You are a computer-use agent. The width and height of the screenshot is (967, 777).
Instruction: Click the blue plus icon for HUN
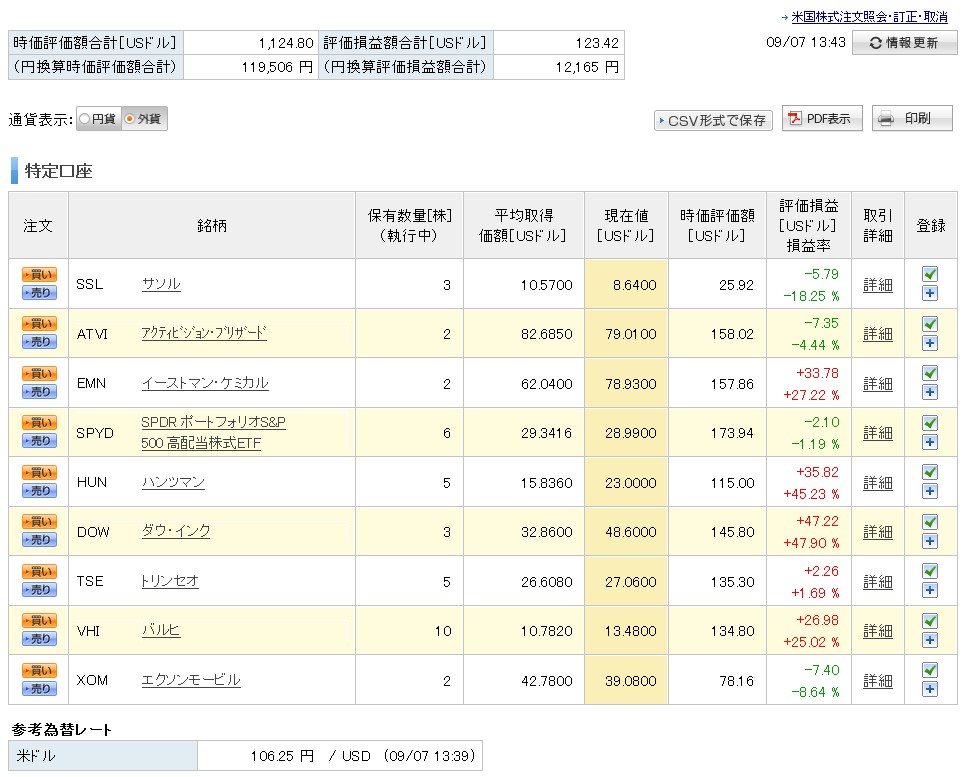pos(929,491)
